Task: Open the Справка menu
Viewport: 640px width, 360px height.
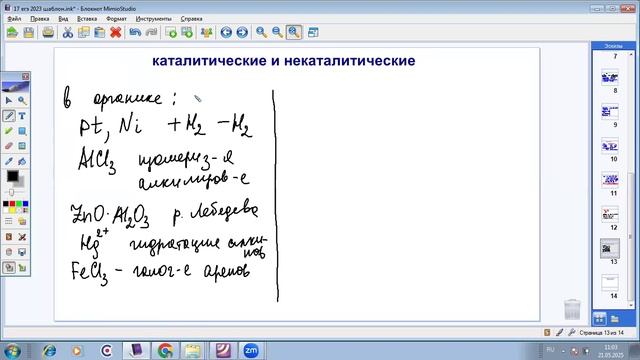Action: tap(191, 19)
